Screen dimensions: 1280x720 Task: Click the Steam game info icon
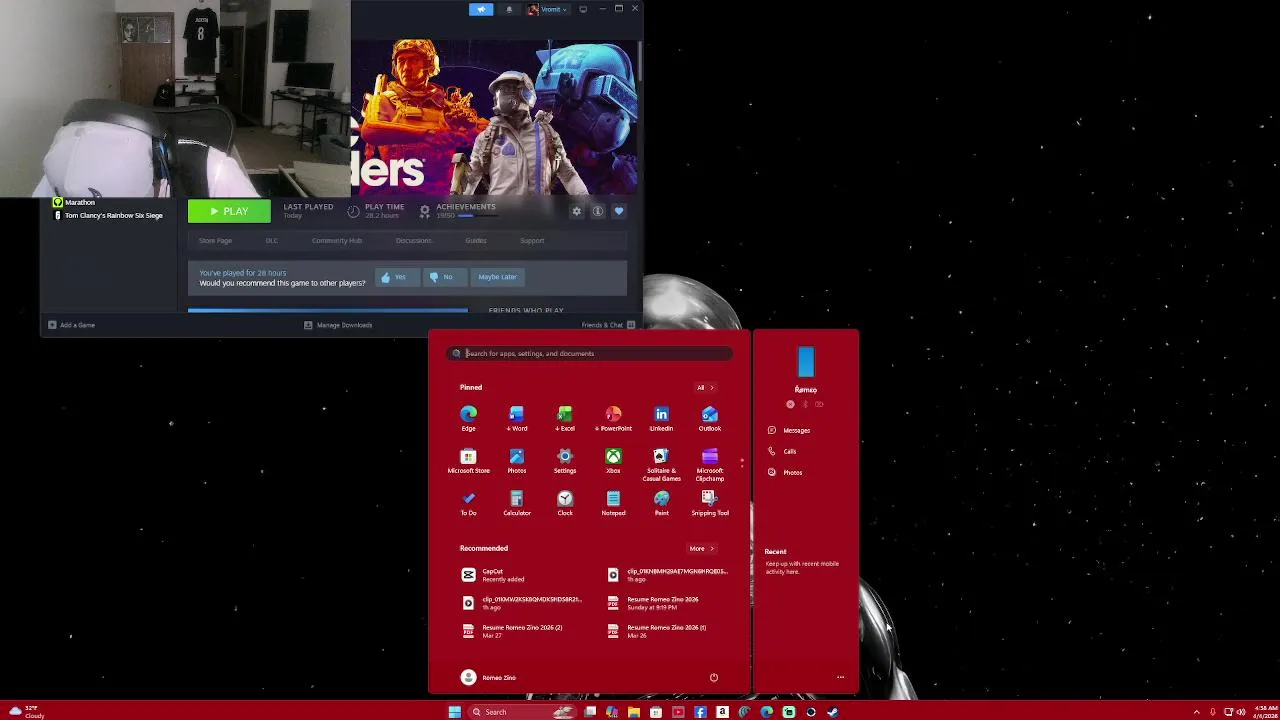click(598, 211)
